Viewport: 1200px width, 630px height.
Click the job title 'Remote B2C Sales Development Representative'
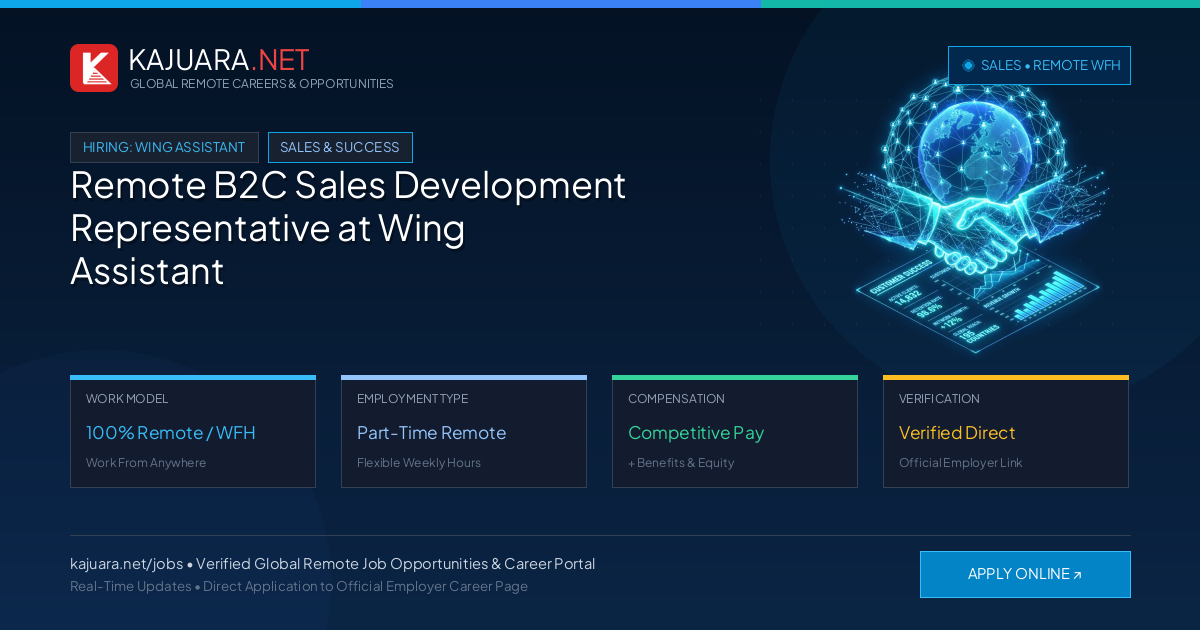pyautogui.click(x=348, y=228)
